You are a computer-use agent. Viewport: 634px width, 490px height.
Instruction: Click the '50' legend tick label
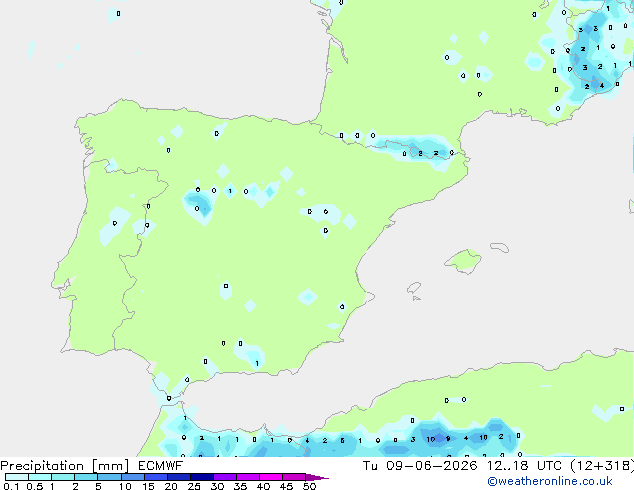(x=309, y=486)
